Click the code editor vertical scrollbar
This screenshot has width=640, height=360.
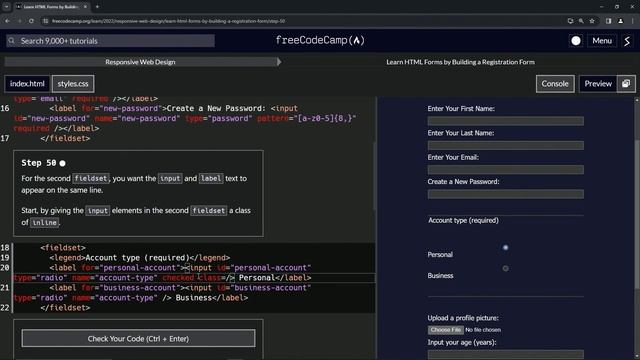374,176
